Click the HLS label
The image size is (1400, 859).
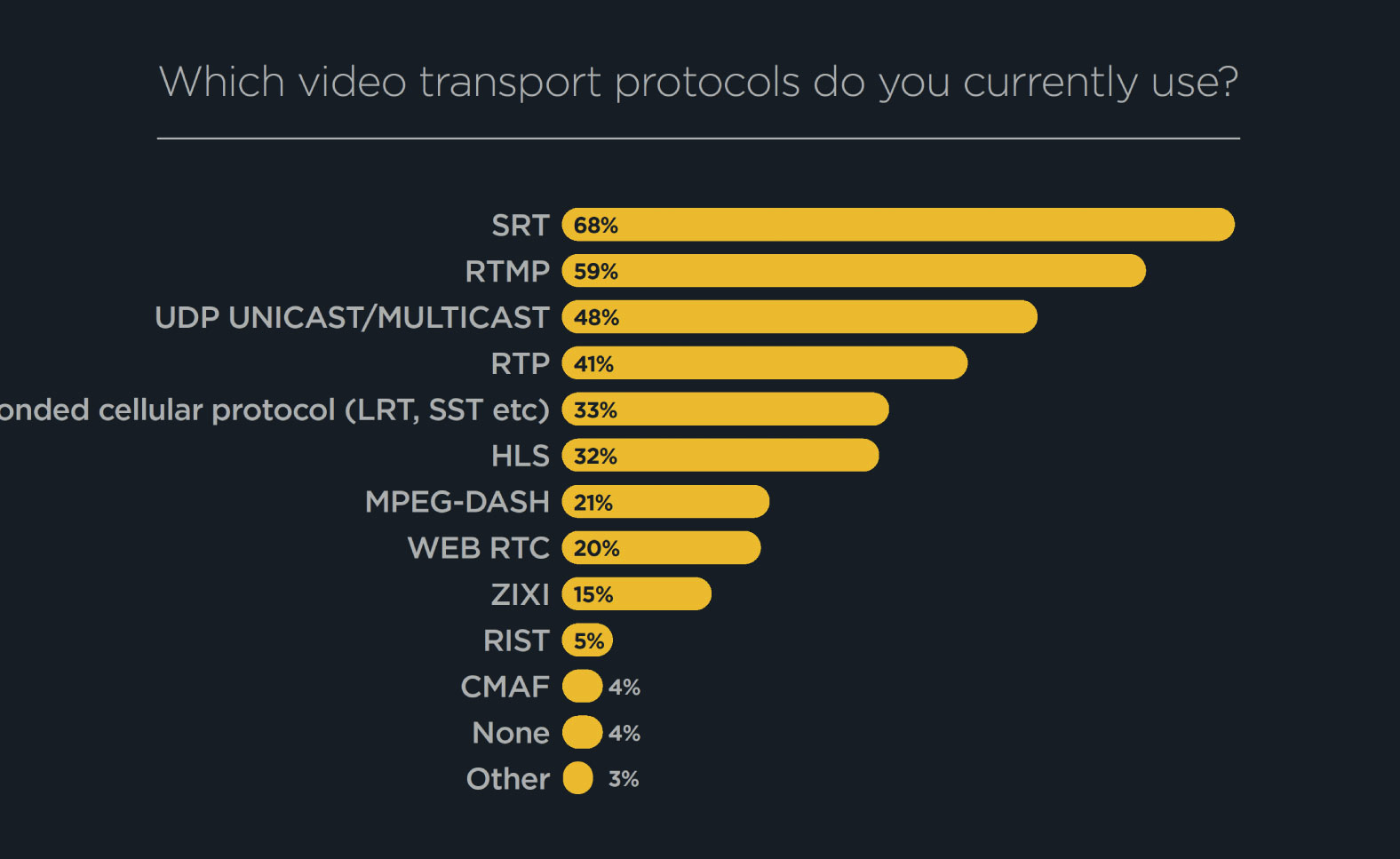[520, 456]
